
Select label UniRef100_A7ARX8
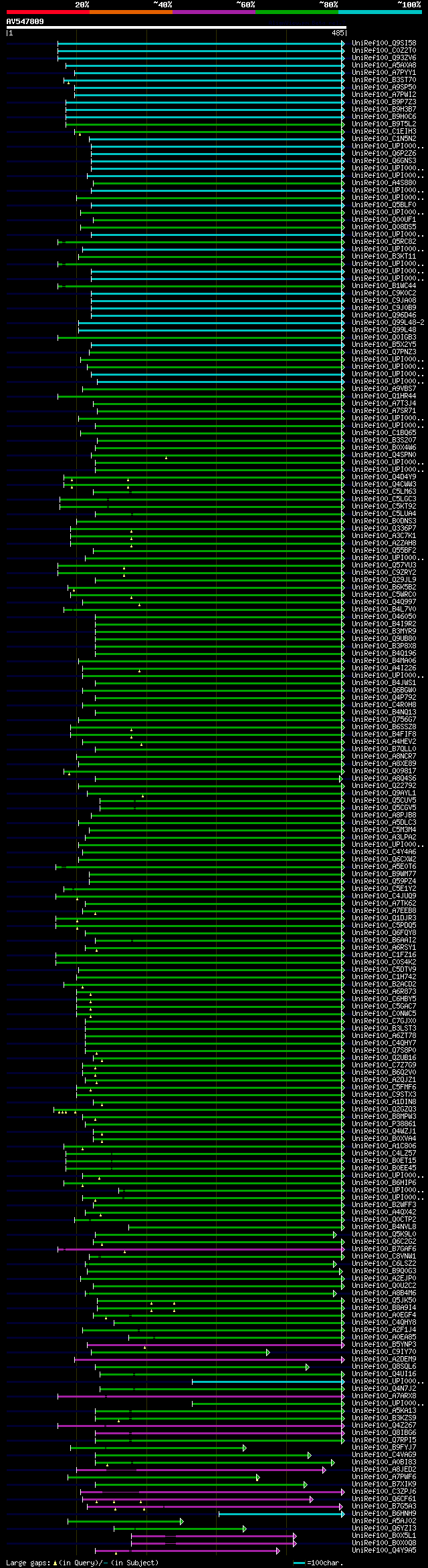click(x=384, y=1396)
